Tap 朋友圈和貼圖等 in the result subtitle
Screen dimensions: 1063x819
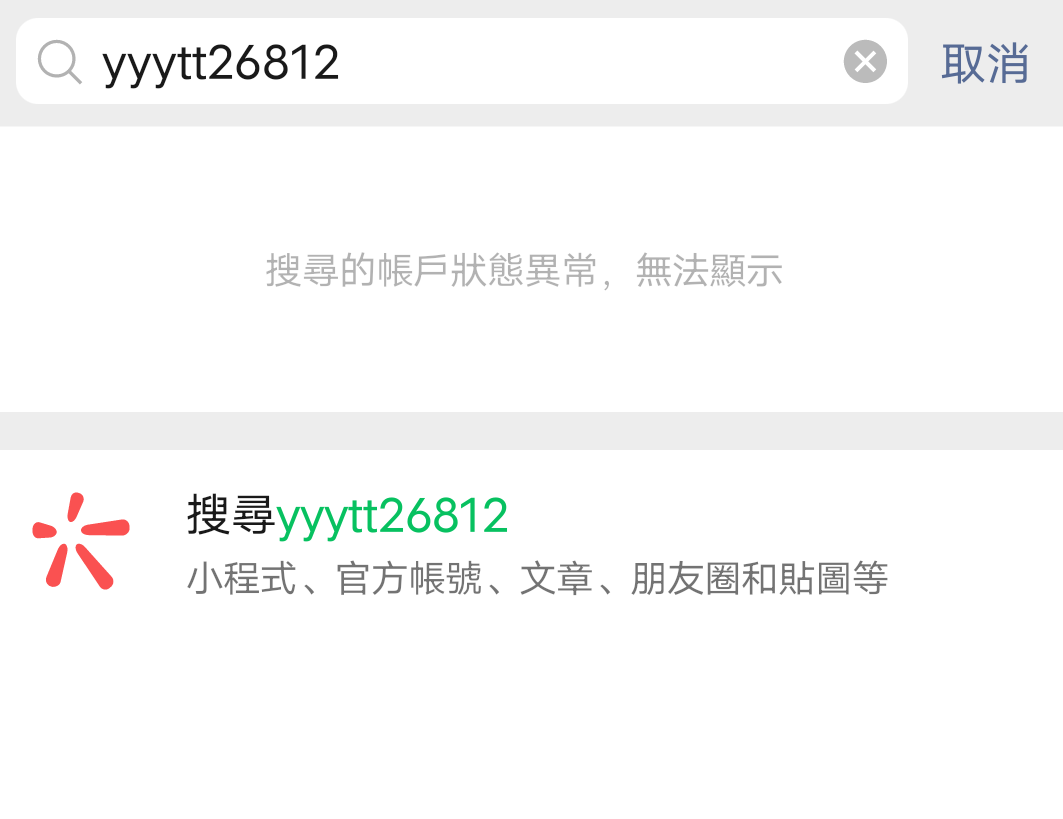[x=759, y=579]
